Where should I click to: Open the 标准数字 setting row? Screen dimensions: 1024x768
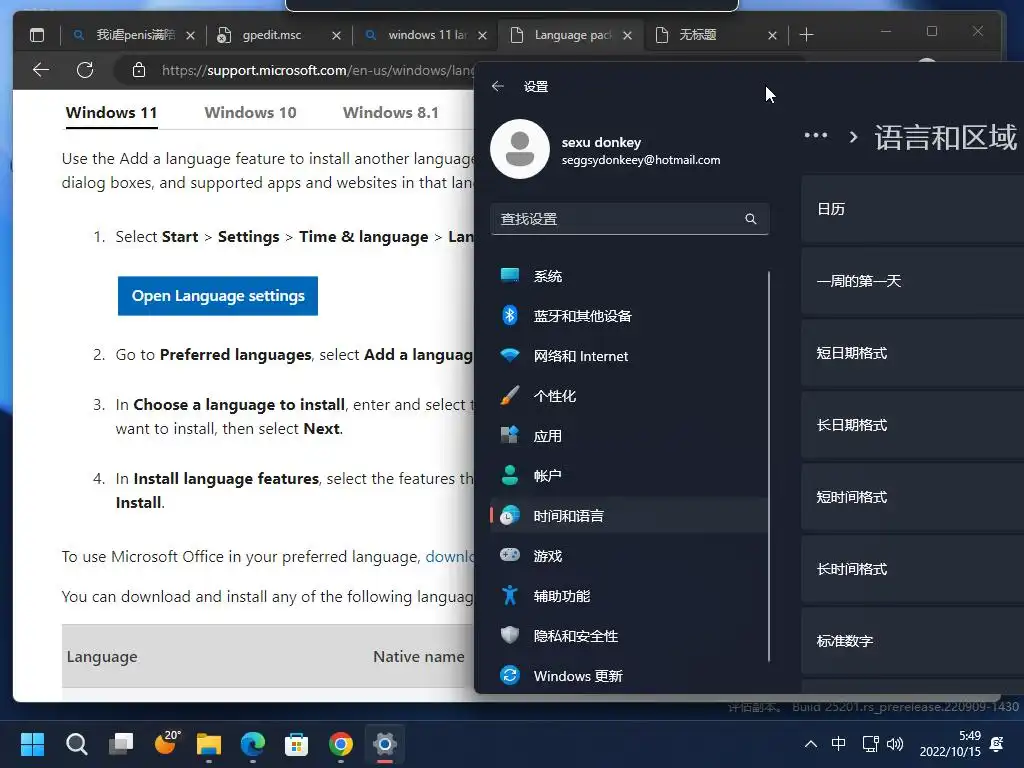(912, 641)
